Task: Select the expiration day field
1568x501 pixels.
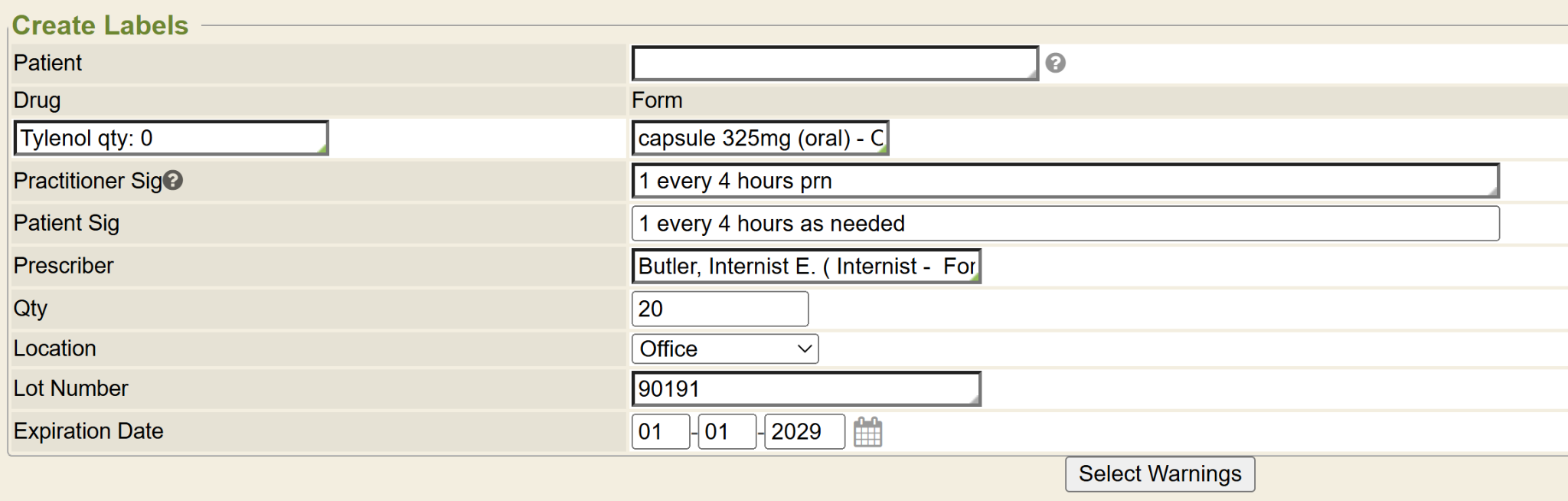Action: coord(727,432)
